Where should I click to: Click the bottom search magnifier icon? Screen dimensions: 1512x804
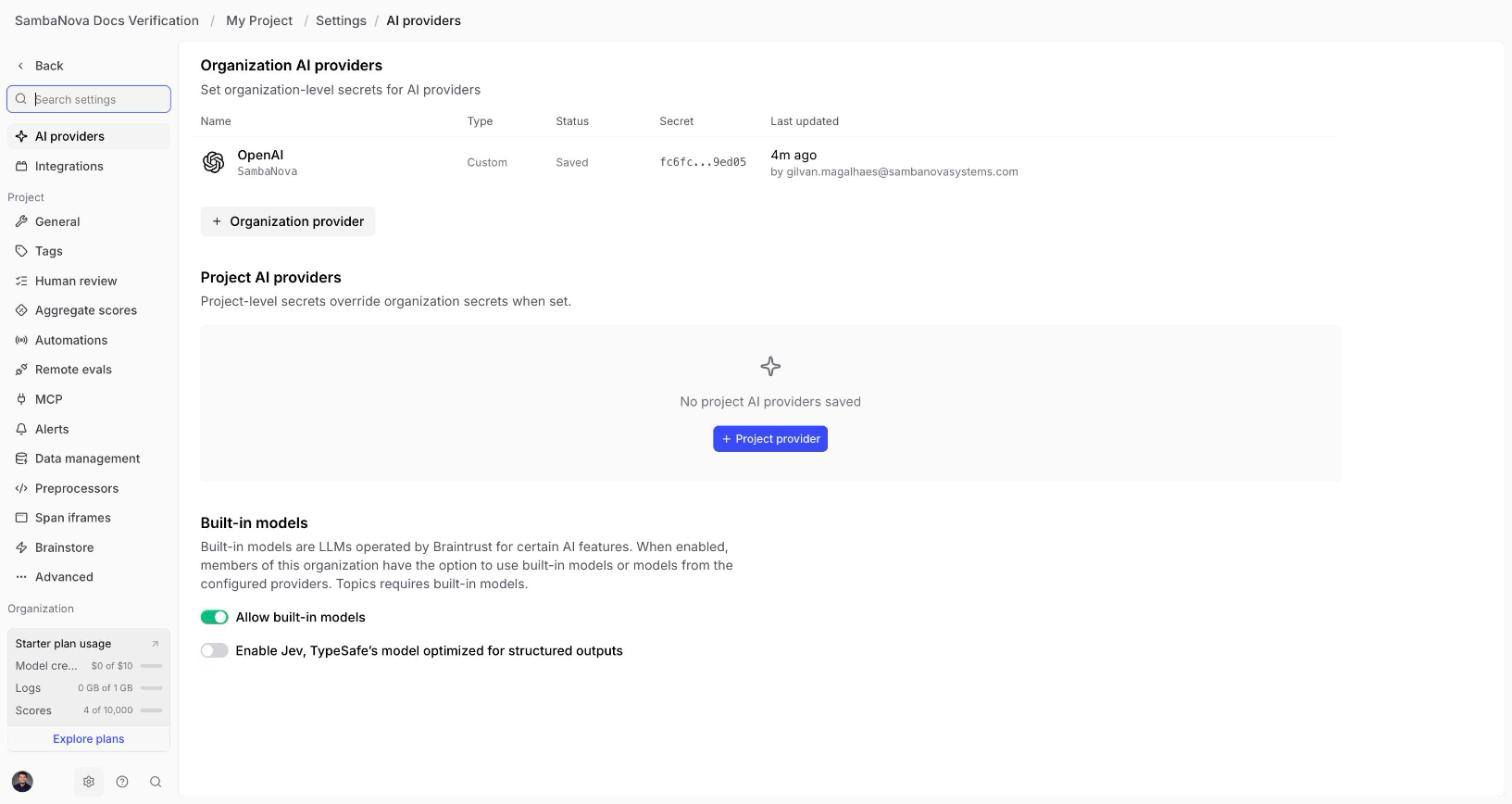[155, 782]
